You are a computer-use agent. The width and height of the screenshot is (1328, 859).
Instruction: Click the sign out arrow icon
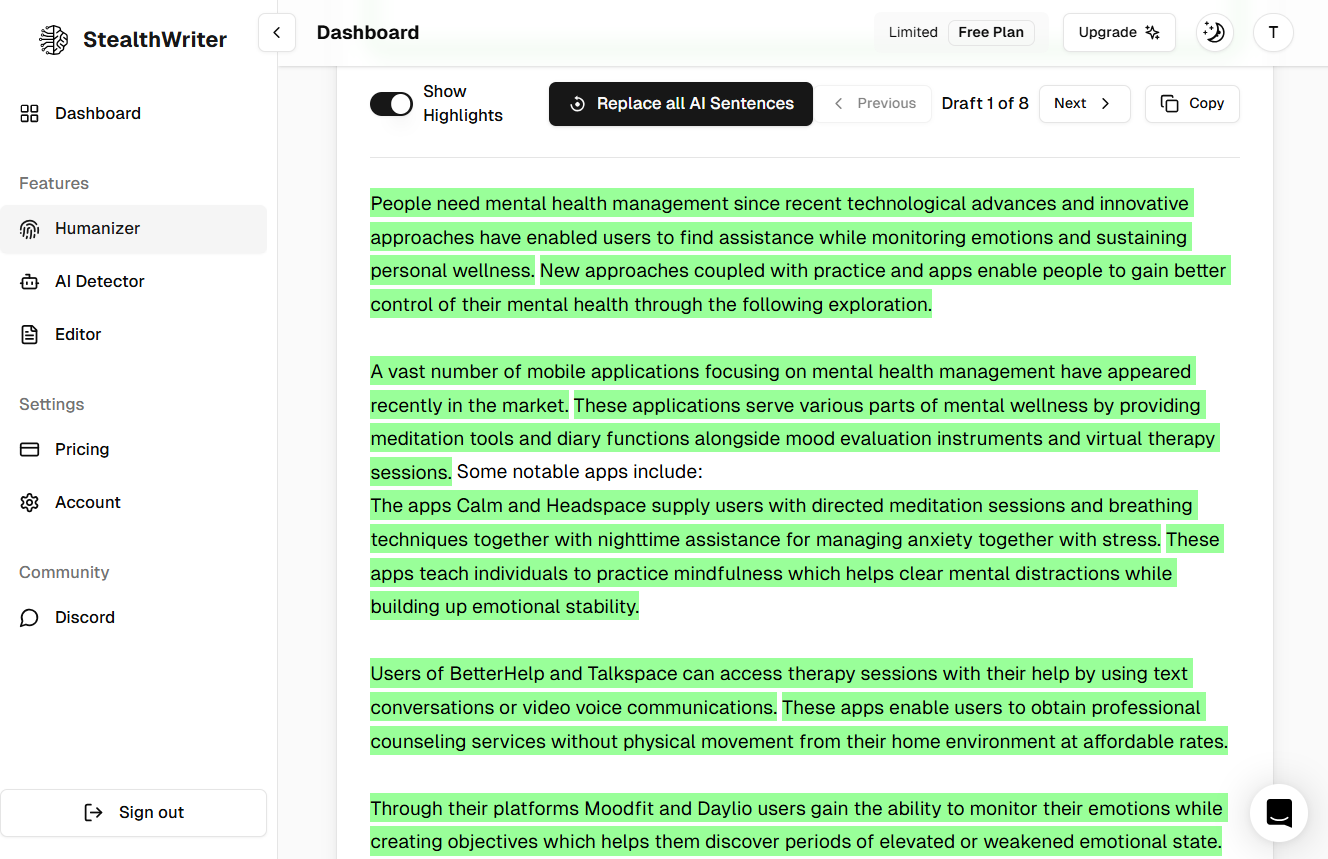click(x=93, y=813)
